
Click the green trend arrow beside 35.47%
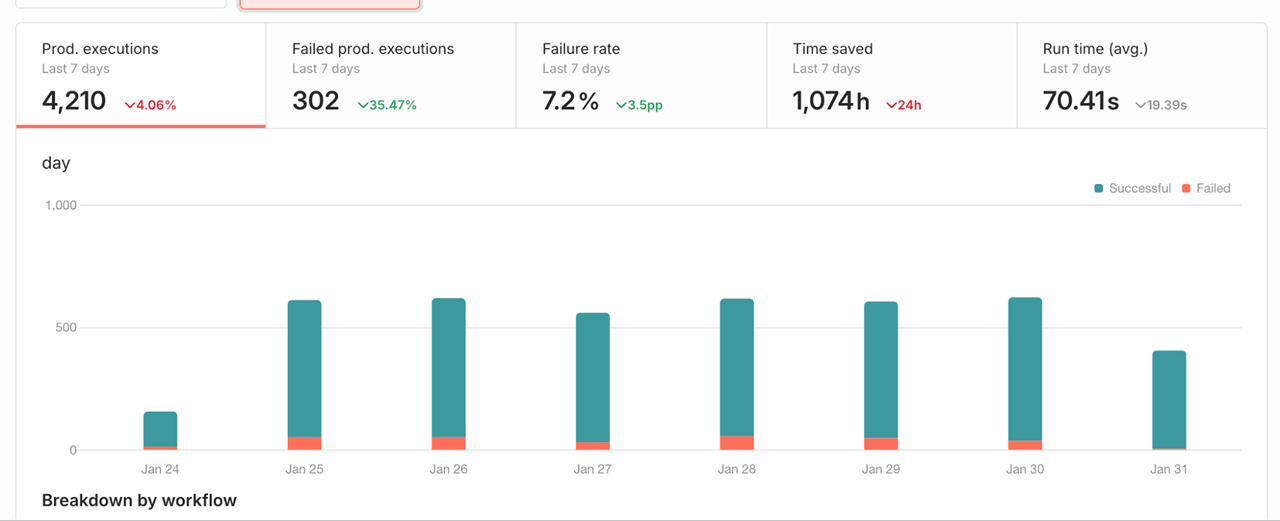coord(363,105)
